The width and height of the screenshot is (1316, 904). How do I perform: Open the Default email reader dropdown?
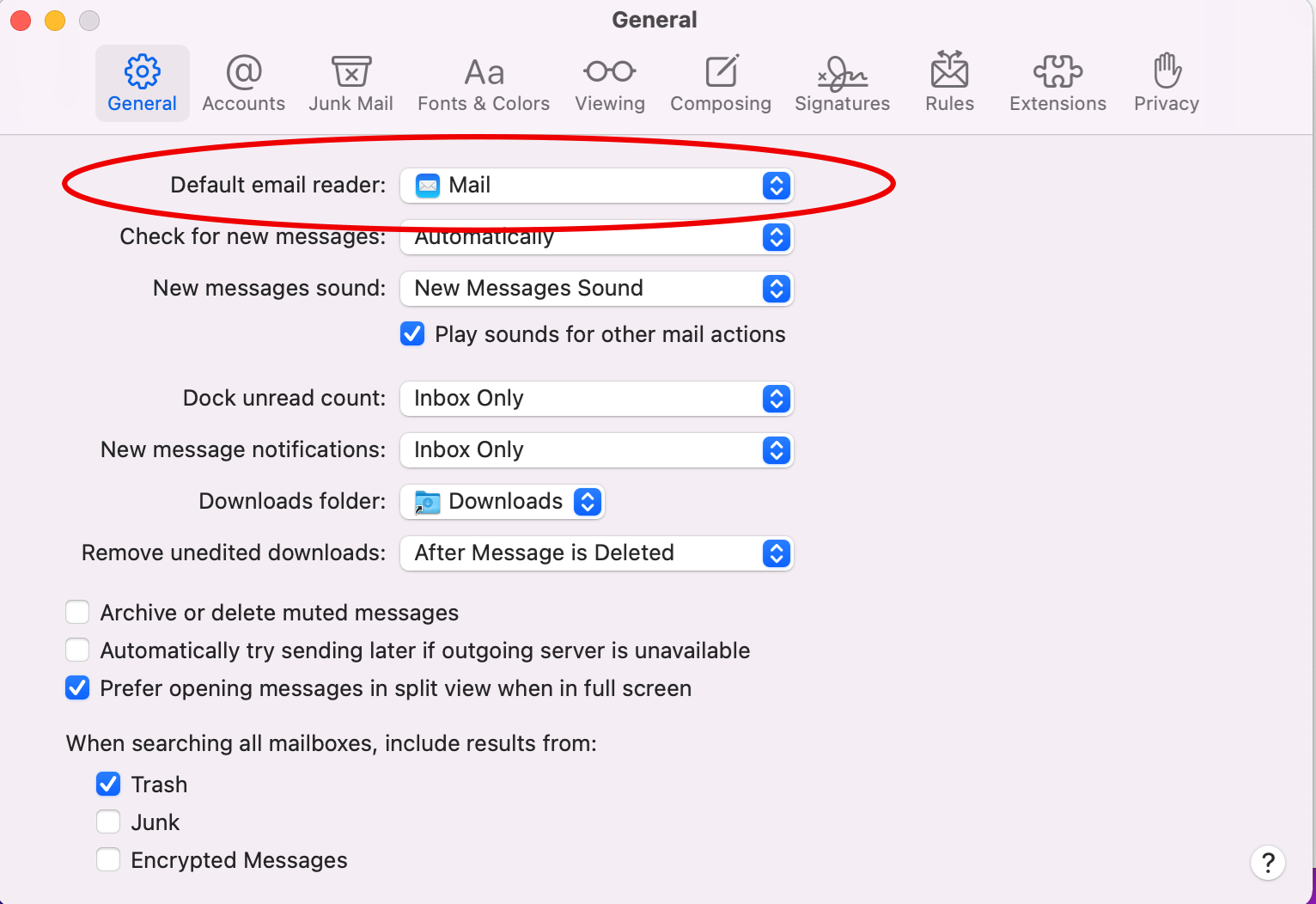(596, 186)
